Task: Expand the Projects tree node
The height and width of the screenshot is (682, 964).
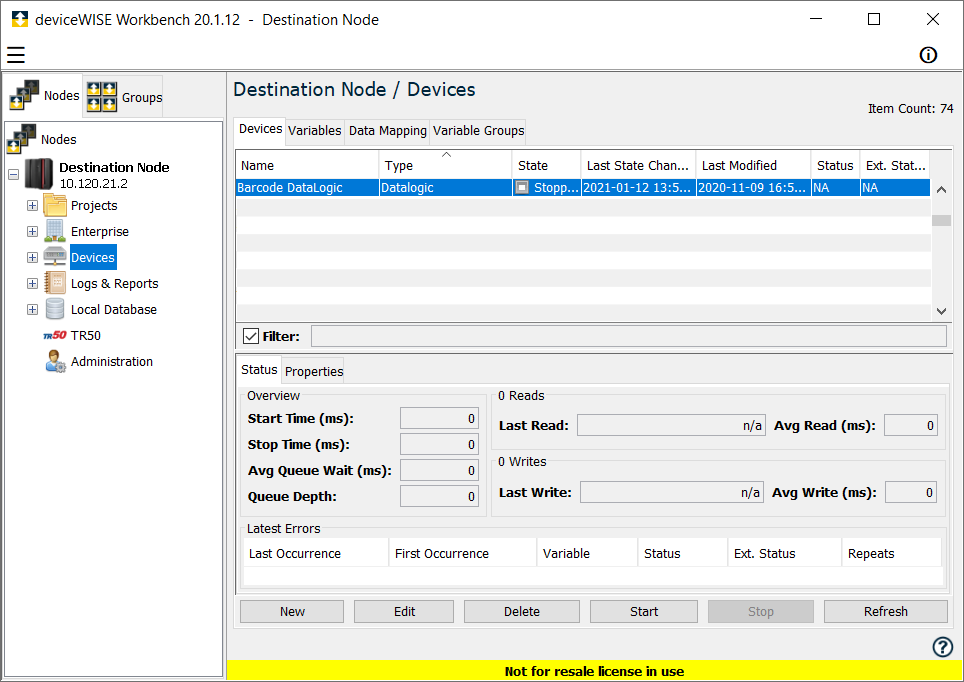Action: pyautogui.click(x=33, y=205)
